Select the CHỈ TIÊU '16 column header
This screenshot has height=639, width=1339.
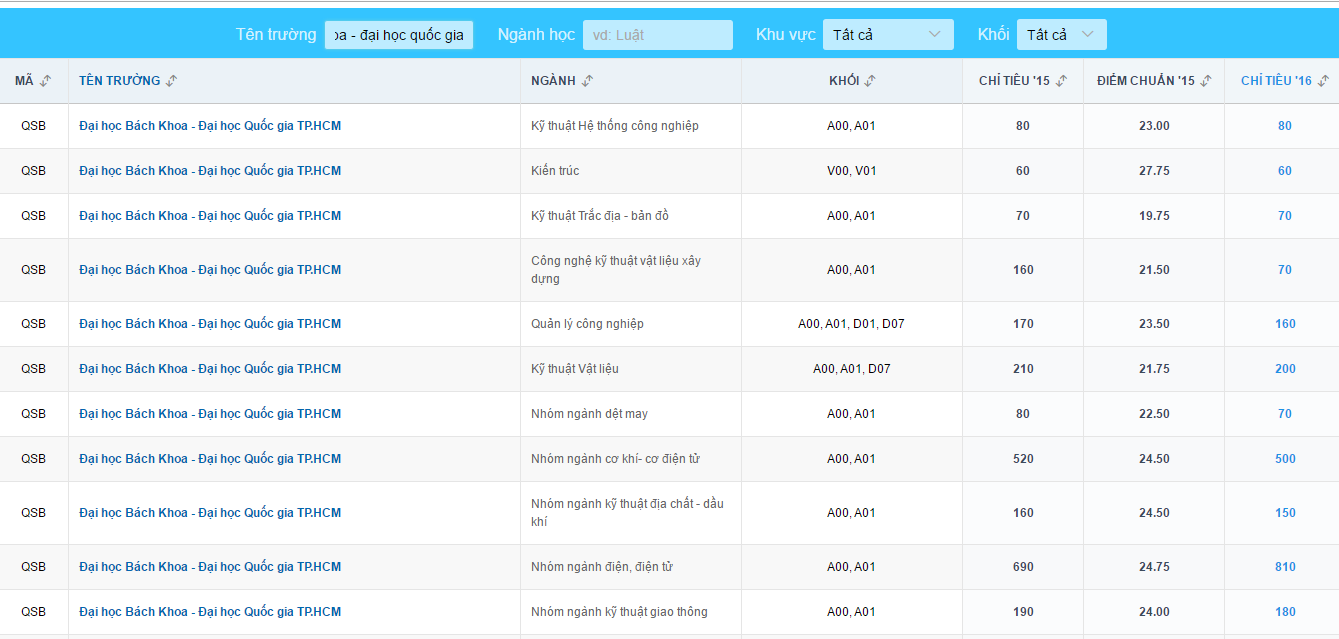point(1275,81)
